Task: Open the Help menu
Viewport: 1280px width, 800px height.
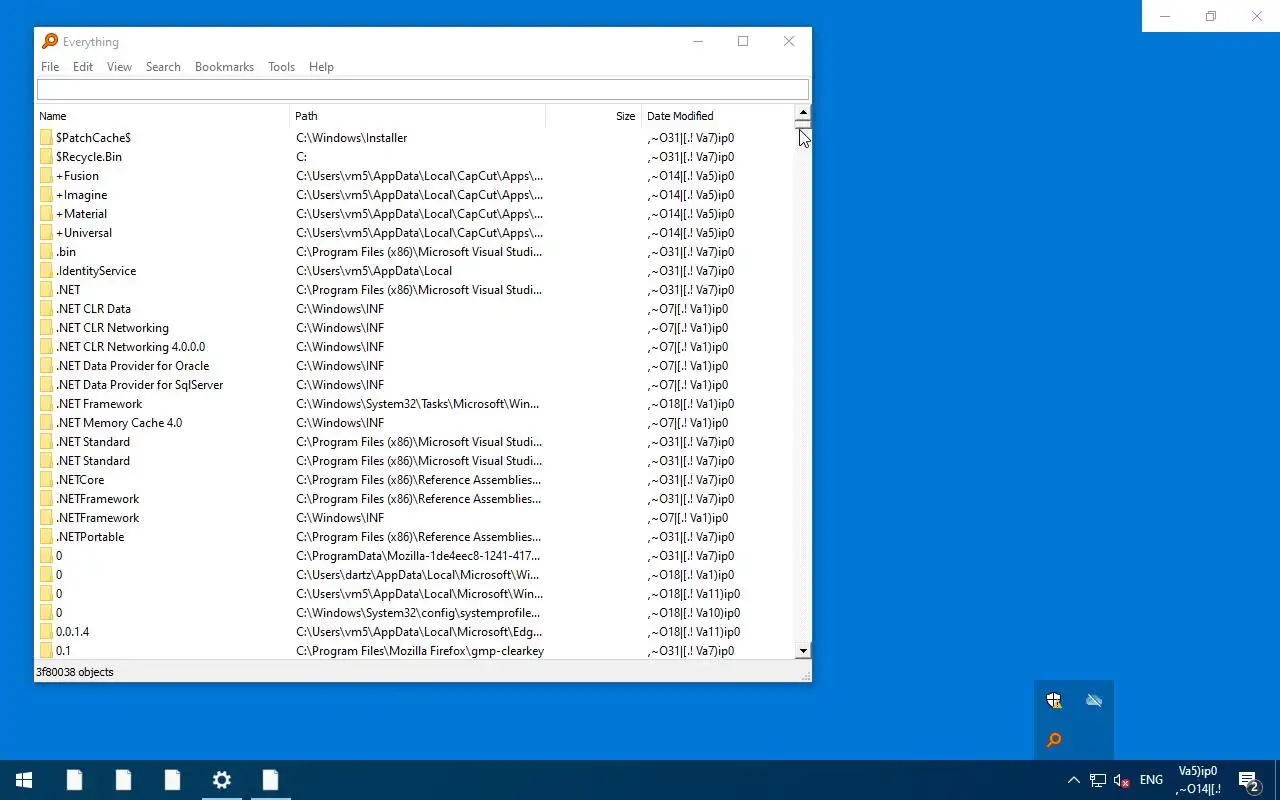Action: point(321,67)
